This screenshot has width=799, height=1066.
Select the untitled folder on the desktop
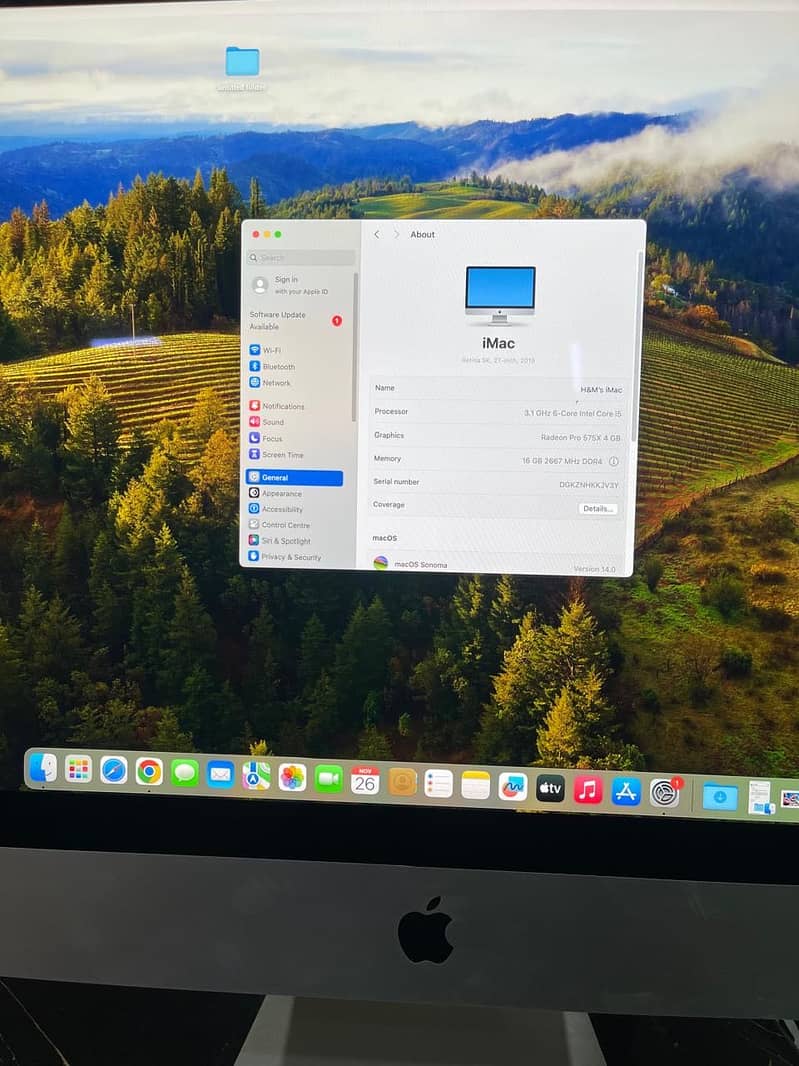pyautogui.click(x=242, y=68)
